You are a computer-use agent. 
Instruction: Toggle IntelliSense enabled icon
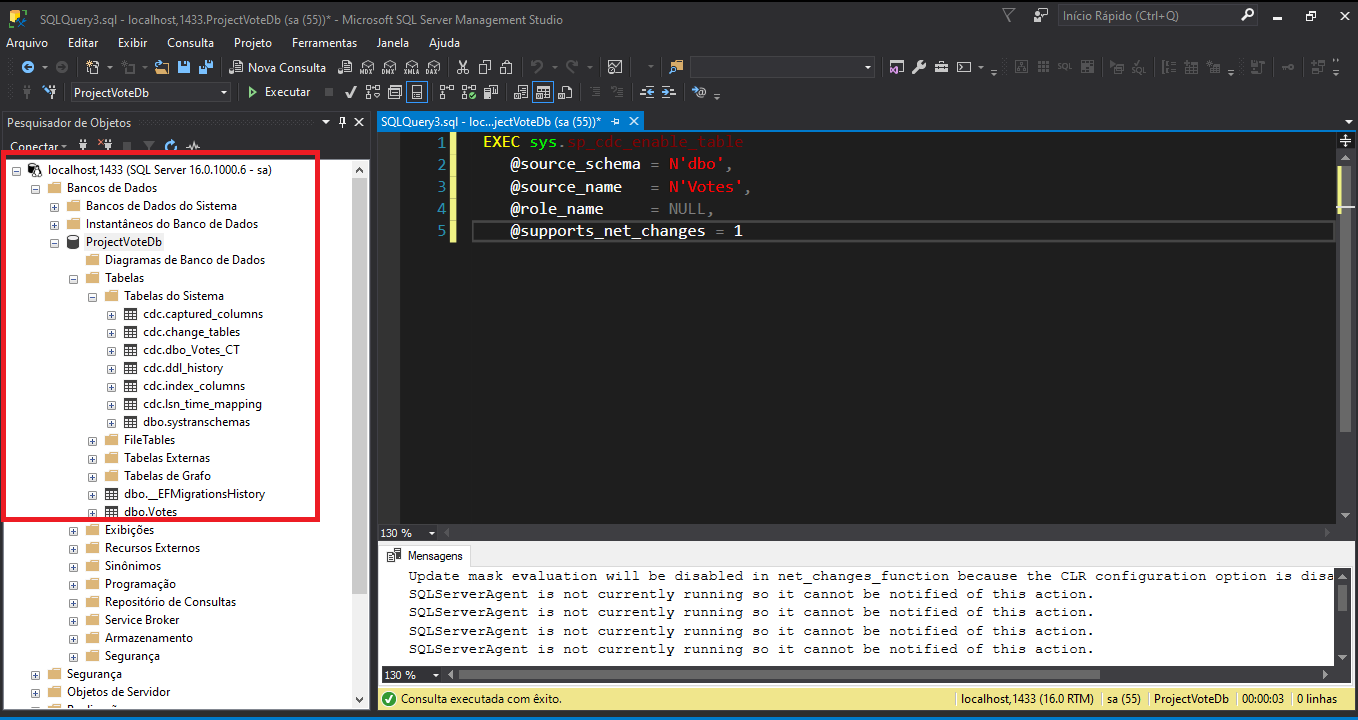point(416,92)
